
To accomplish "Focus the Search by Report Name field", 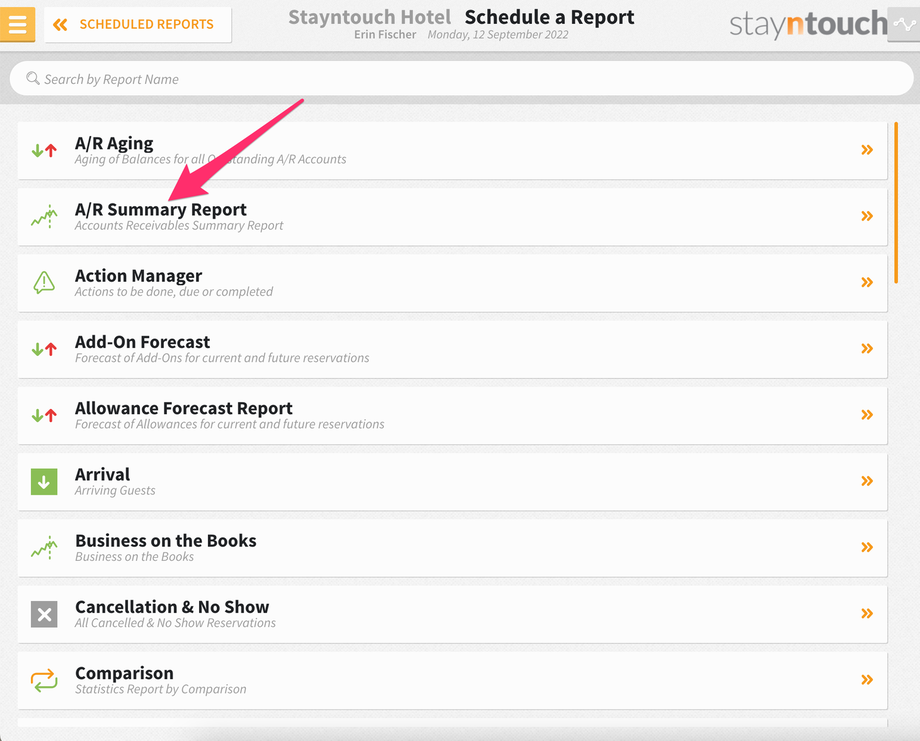I will [461, 79].
